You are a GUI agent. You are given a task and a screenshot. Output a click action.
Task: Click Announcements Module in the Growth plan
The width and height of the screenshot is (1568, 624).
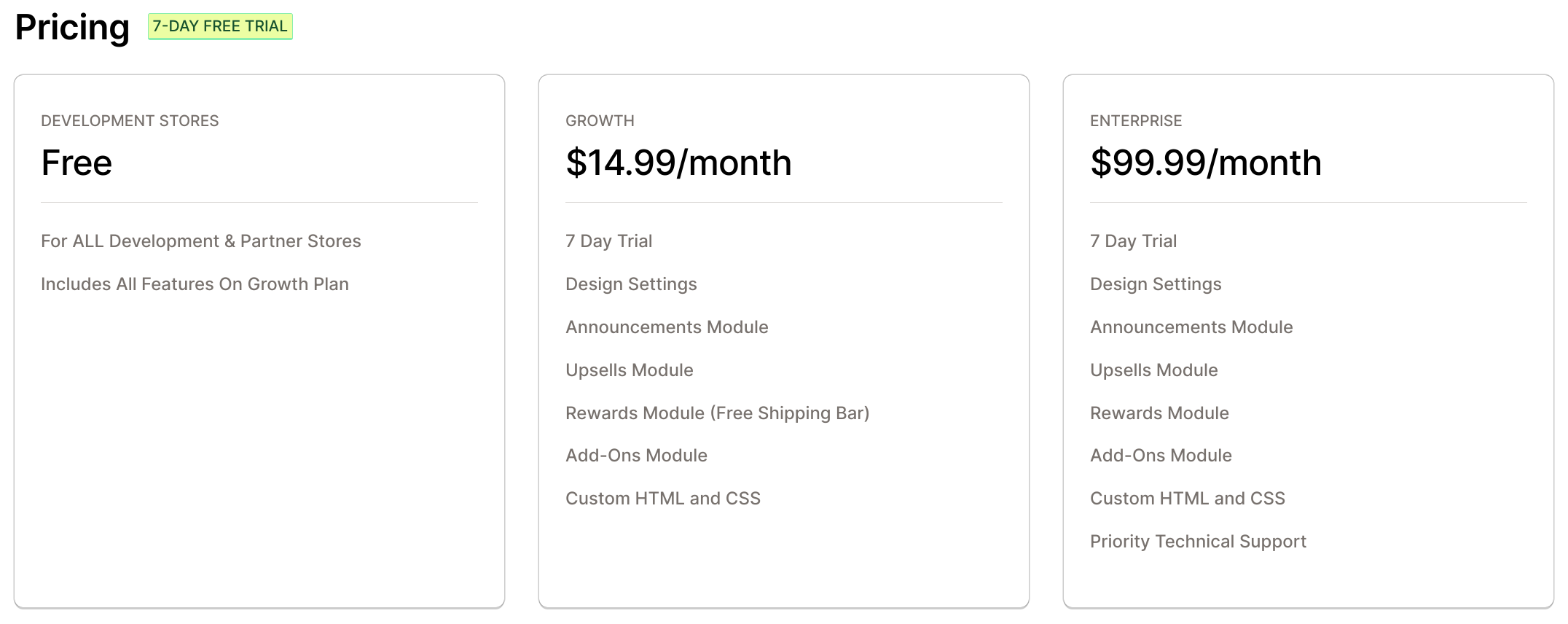pos(667,327)
